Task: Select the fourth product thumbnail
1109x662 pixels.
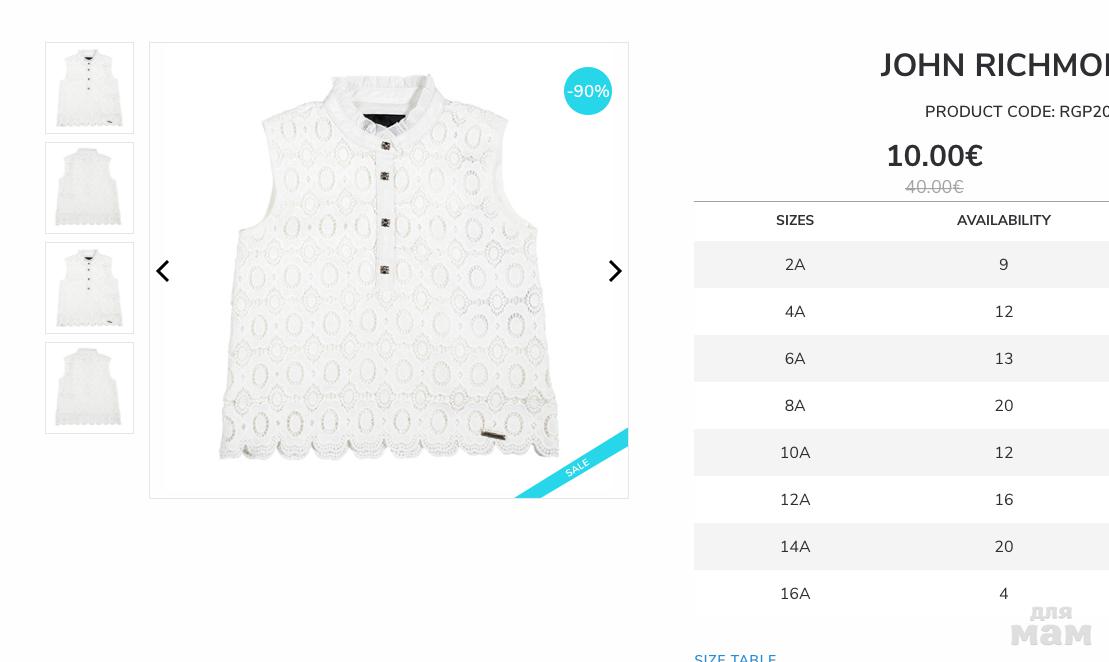Action: coord(89,388)
